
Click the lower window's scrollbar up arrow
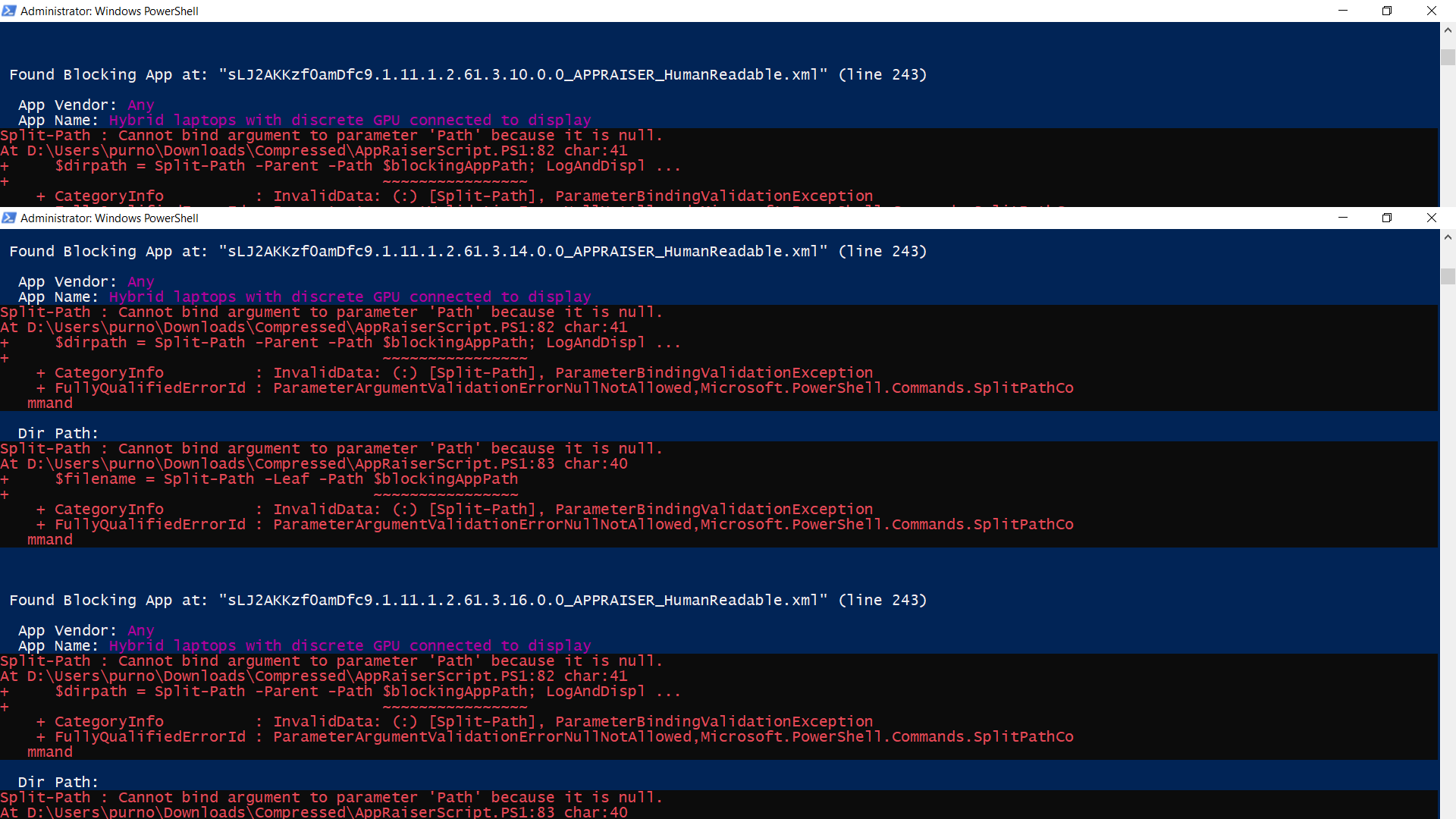click(1448, 237)
